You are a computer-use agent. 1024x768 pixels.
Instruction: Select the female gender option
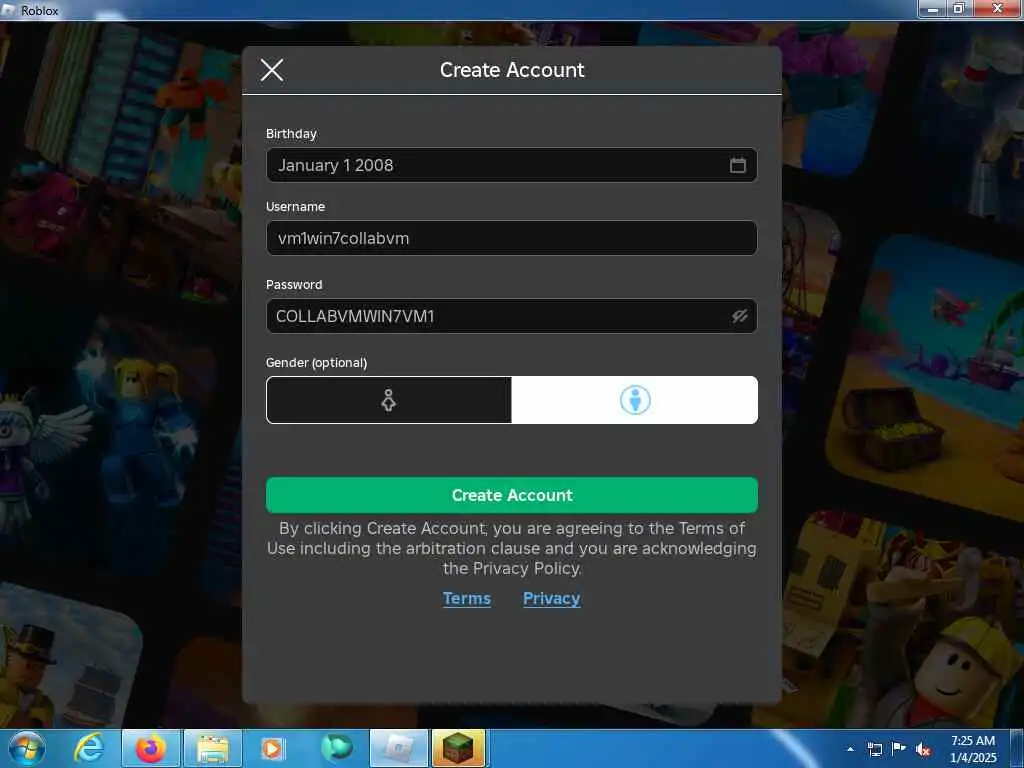[x=389, y=400]
